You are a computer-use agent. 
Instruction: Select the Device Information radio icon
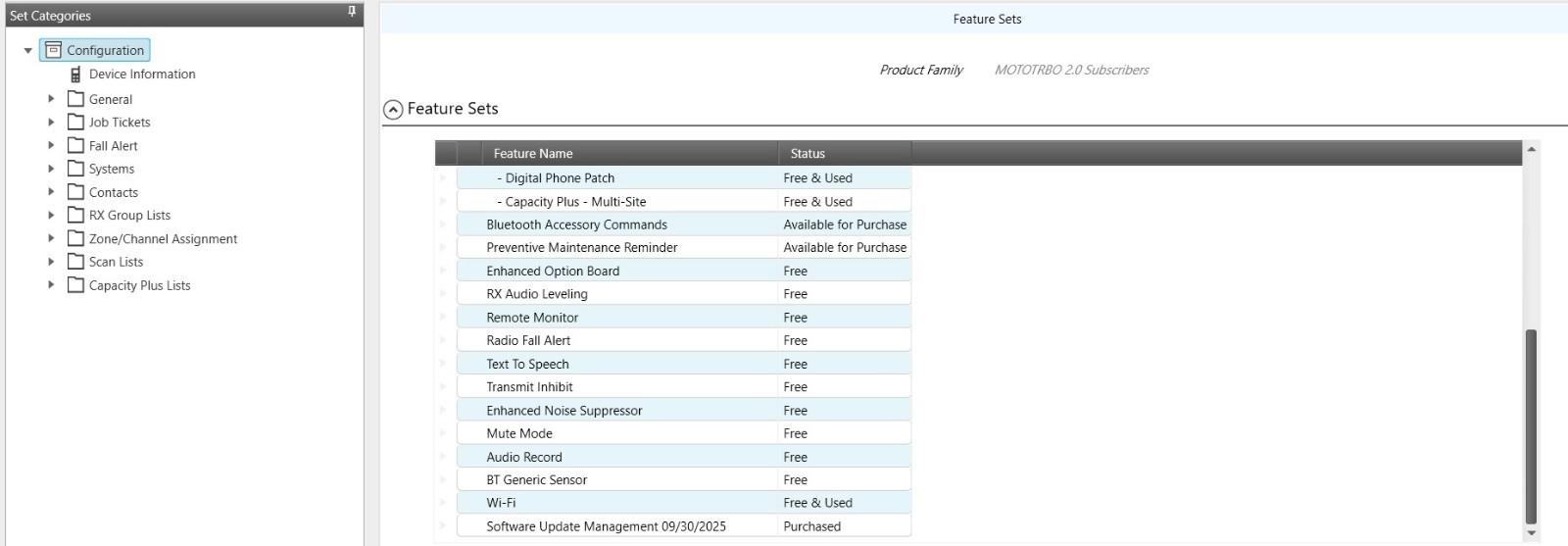point(75,74)
